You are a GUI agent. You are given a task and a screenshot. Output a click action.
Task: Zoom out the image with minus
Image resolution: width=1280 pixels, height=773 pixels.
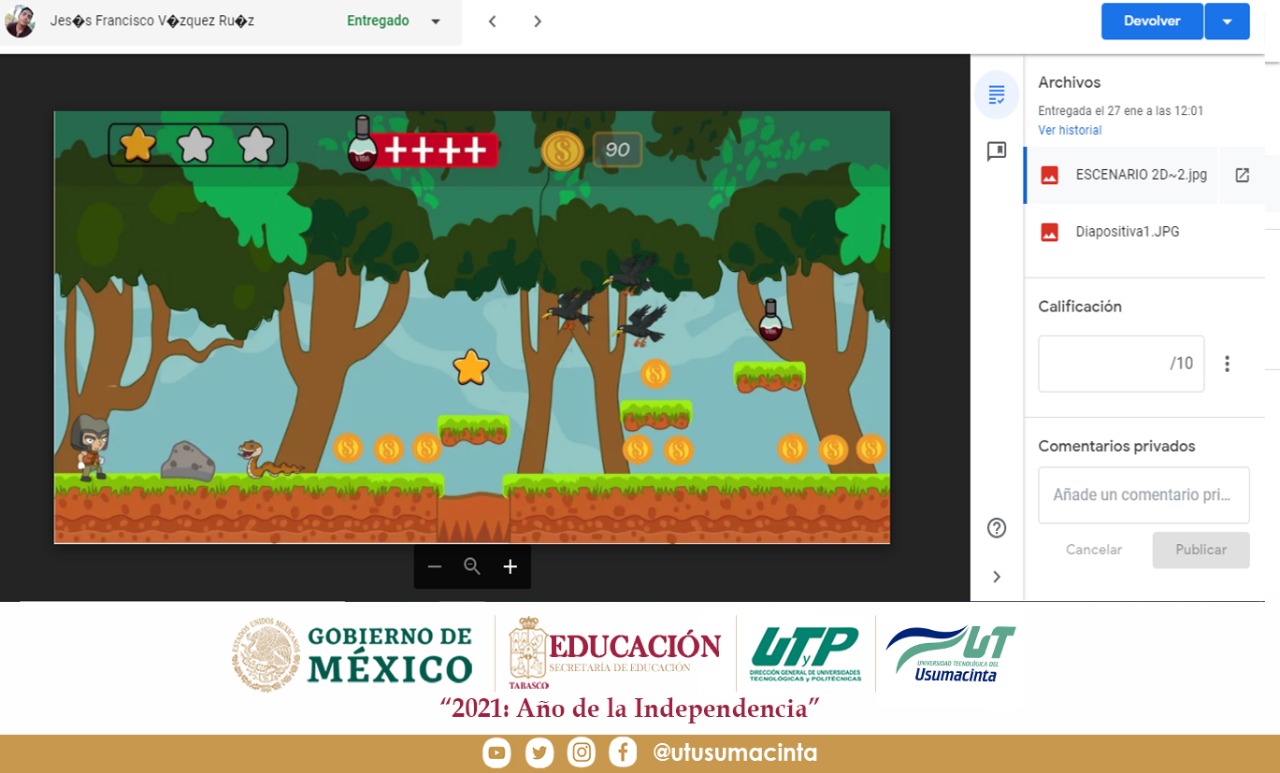(x=434, y=567)
